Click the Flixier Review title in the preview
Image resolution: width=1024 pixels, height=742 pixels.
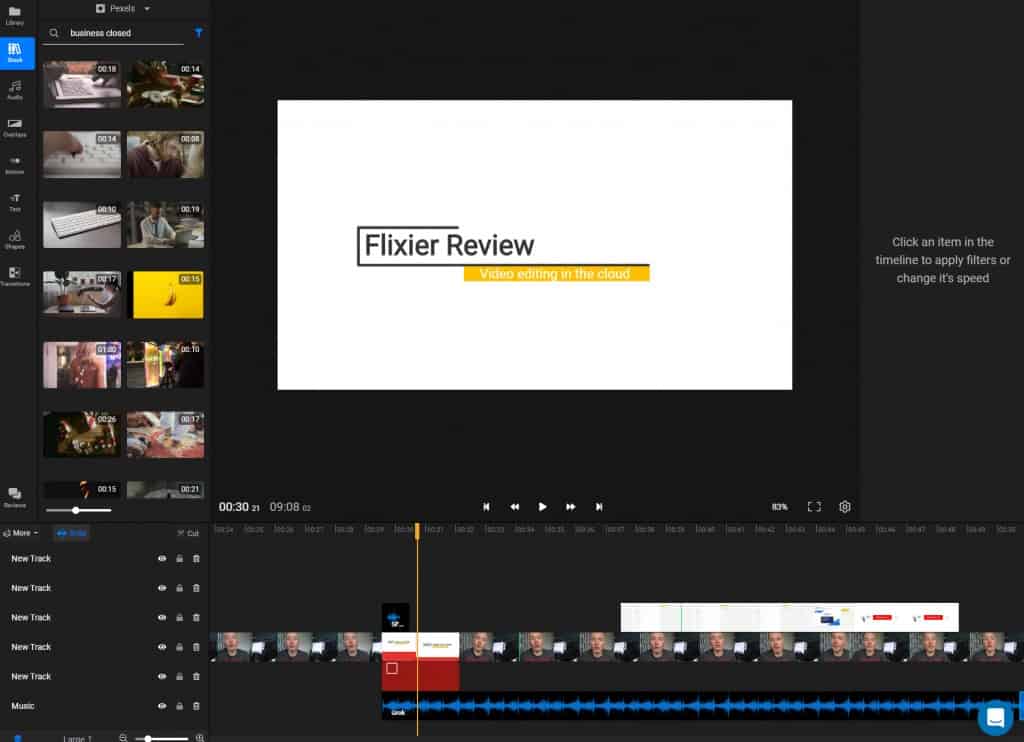[449, 246]
